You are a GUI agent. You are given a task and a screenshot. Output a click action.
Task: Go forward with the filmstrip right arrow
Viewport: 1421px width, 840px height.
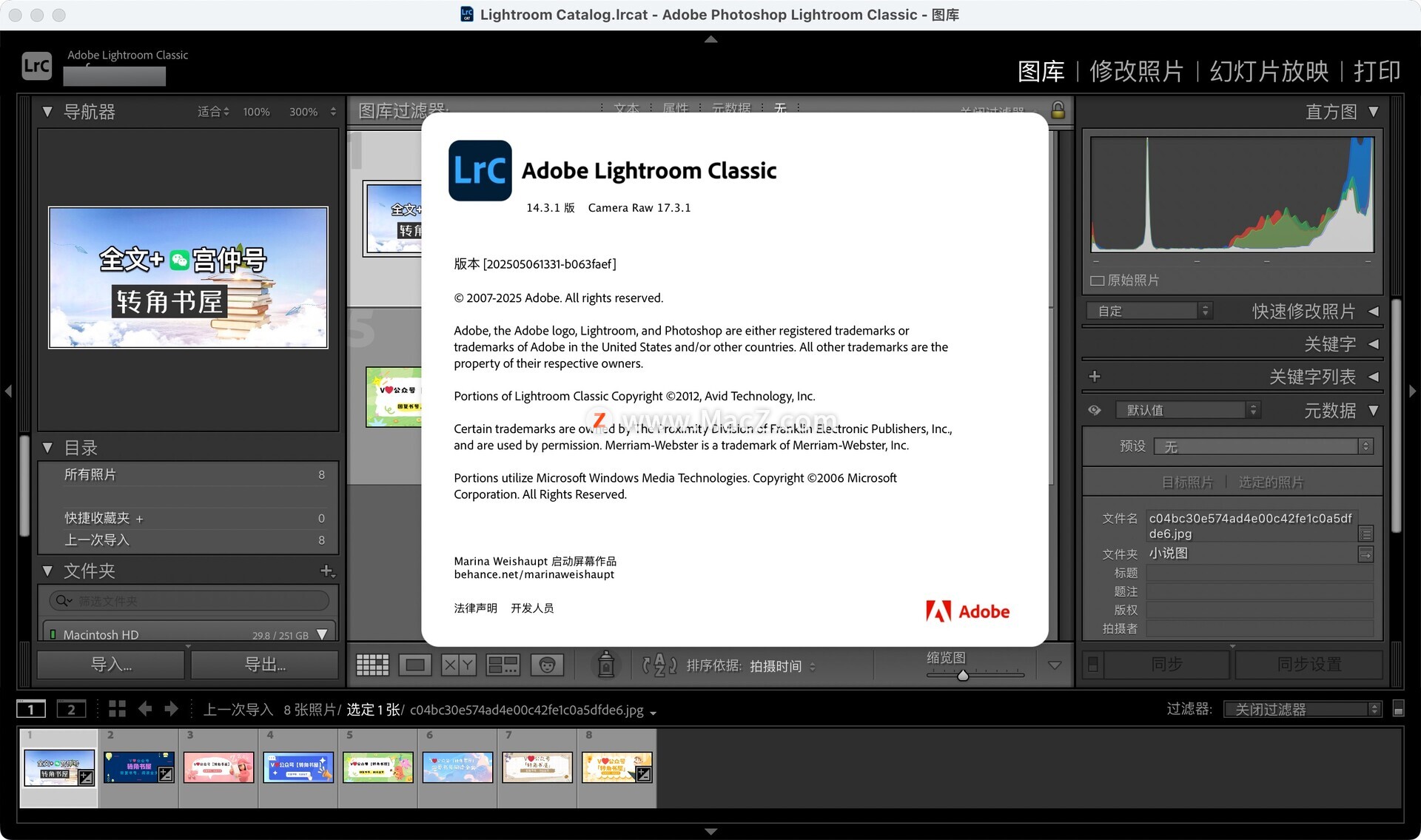coord(172,709)
